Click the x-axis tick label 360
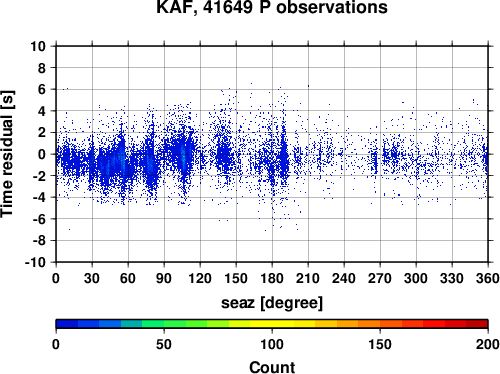The height and width of the screenshot is (374, 500). pyautogui.click(x=488, y=278)
